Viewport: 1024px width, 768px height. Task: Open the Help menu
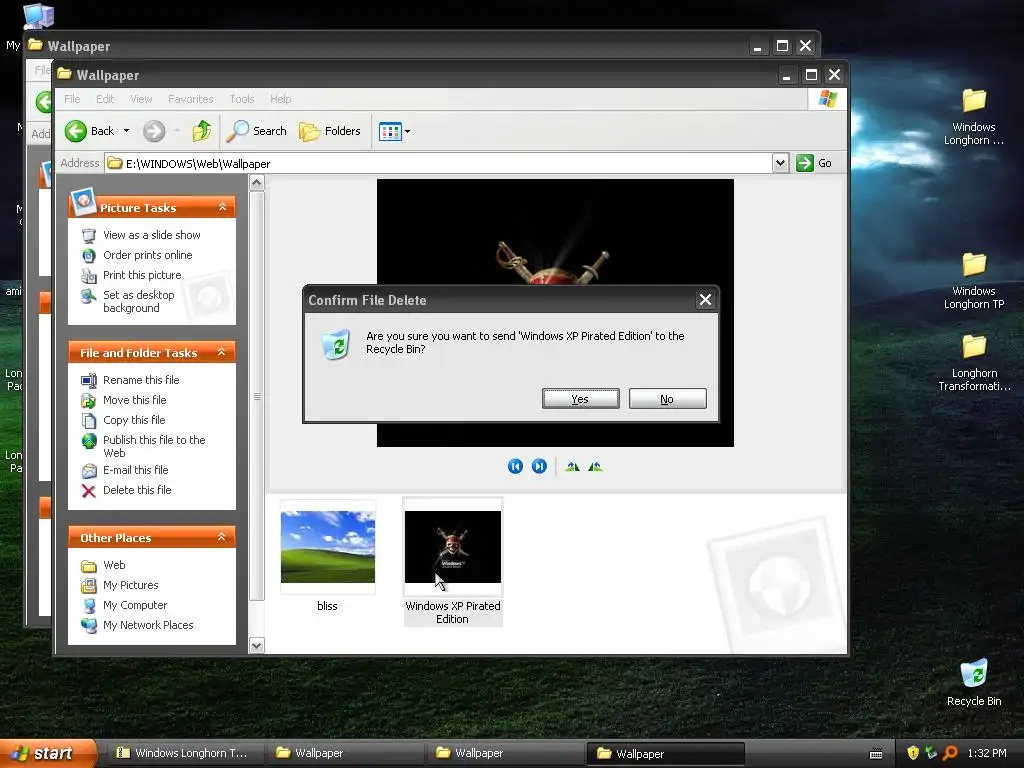(x=281, y=99)
